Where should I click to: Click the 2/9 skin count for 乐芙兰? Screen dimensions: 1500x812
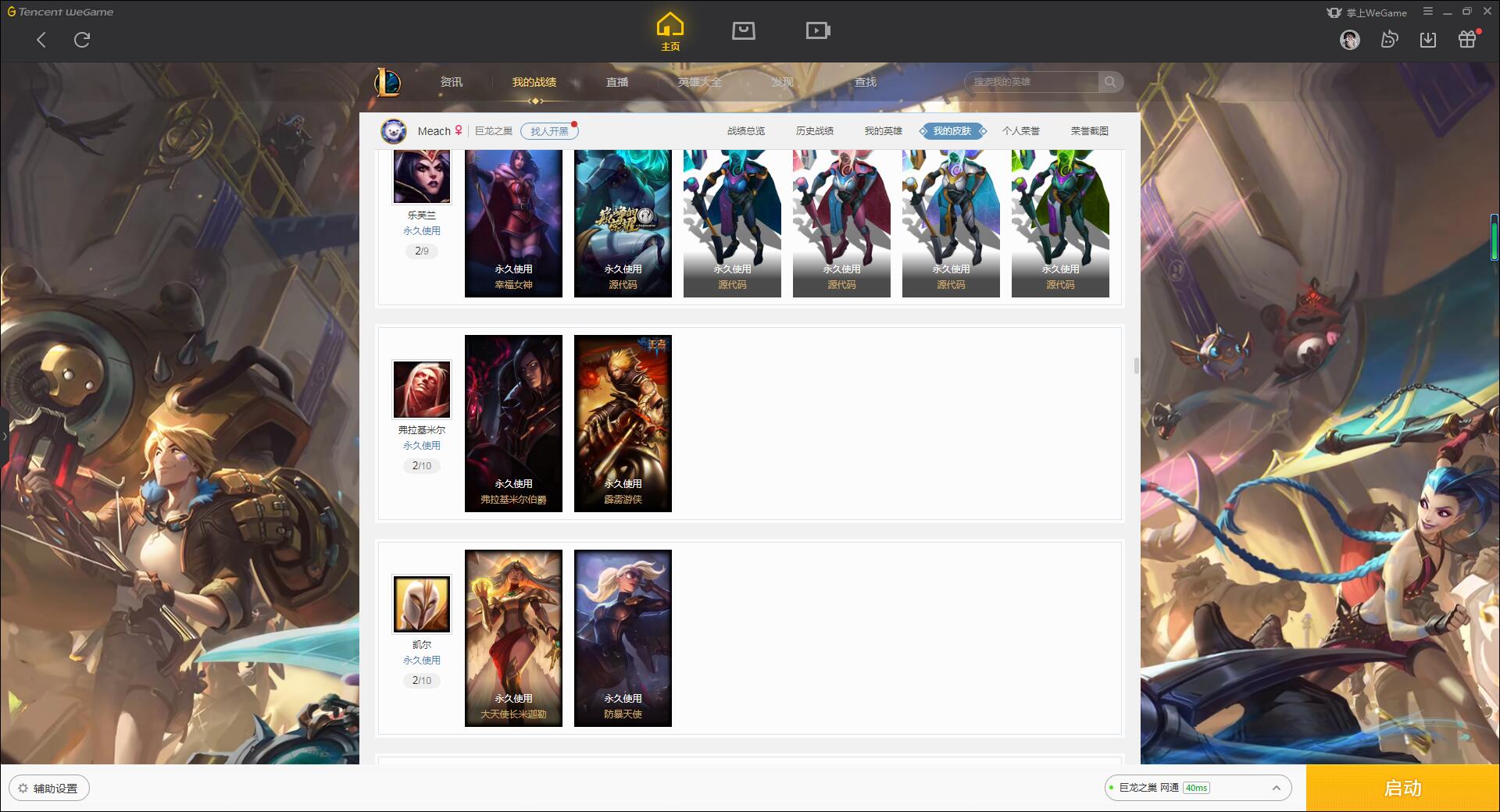click(x=422, y=251)
